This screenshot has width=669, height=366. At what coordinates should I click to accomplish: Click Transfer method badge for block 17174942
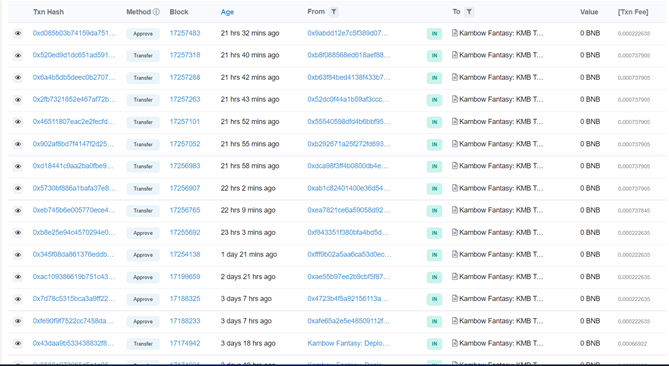[143, 344]
